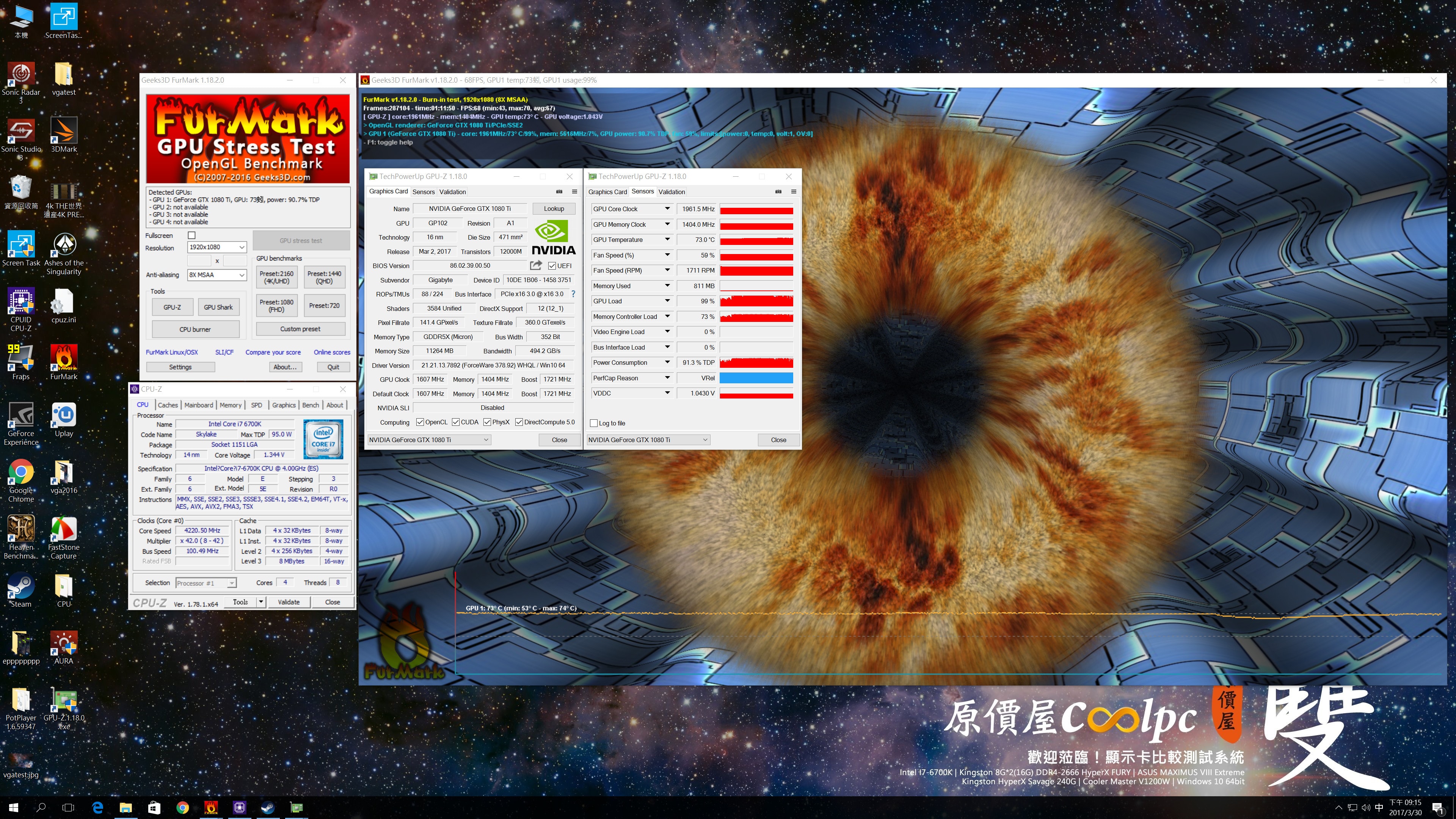Click the Memory Controller Load graph bar

point(756,317)
